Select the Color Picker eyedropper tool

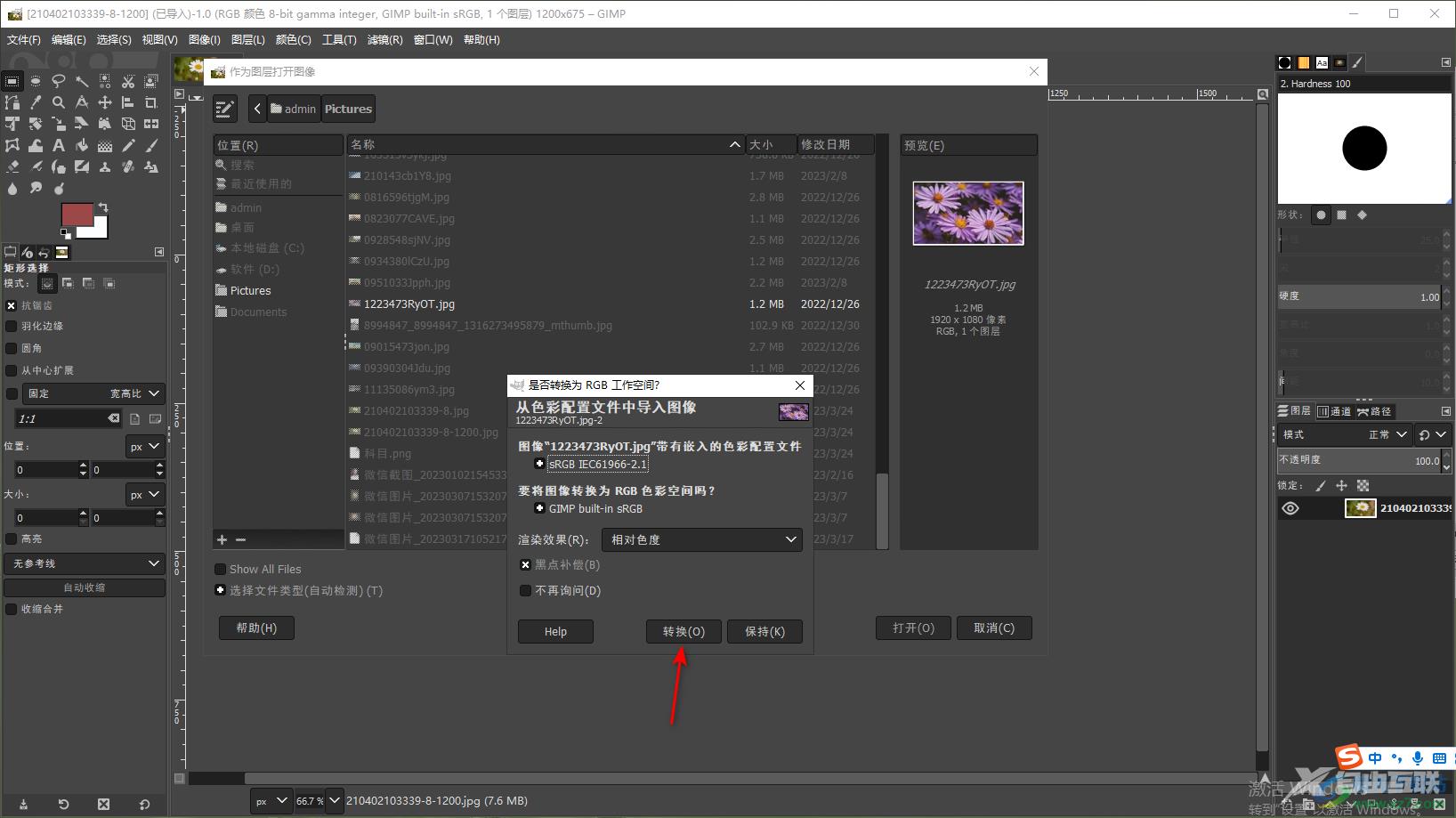[36, 102]
